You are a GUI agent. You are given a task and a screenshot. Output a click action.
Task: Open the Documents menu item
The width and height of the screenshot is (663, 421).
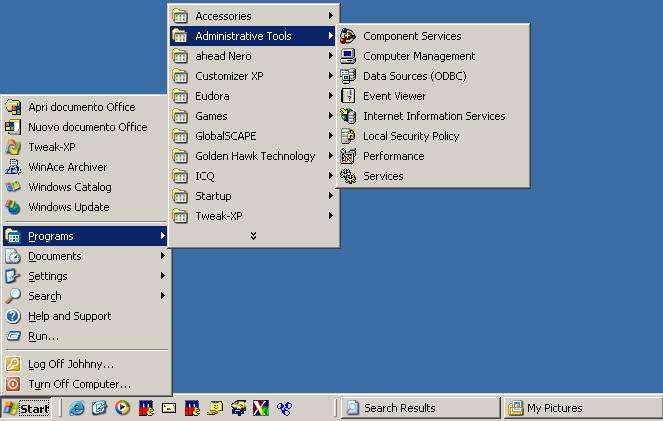pyautogui.click(x=85, y=256)
